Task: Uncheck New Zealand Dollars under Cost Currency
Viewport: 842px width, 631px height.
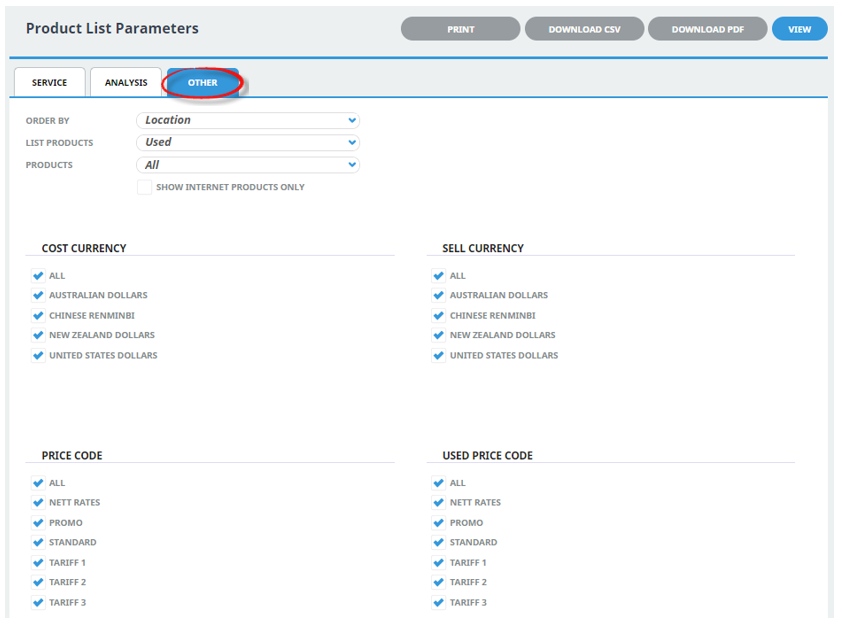Action: click(x=38, y=335)
